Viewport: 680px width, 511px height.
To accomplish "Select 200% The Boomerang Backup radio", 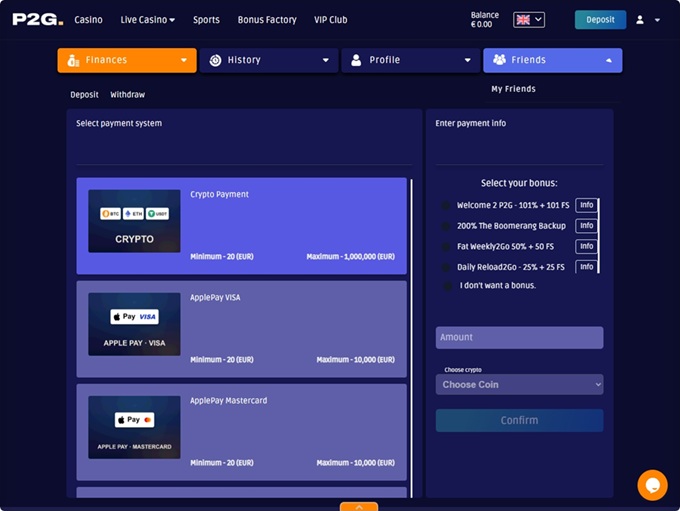I will click(445, 226).
